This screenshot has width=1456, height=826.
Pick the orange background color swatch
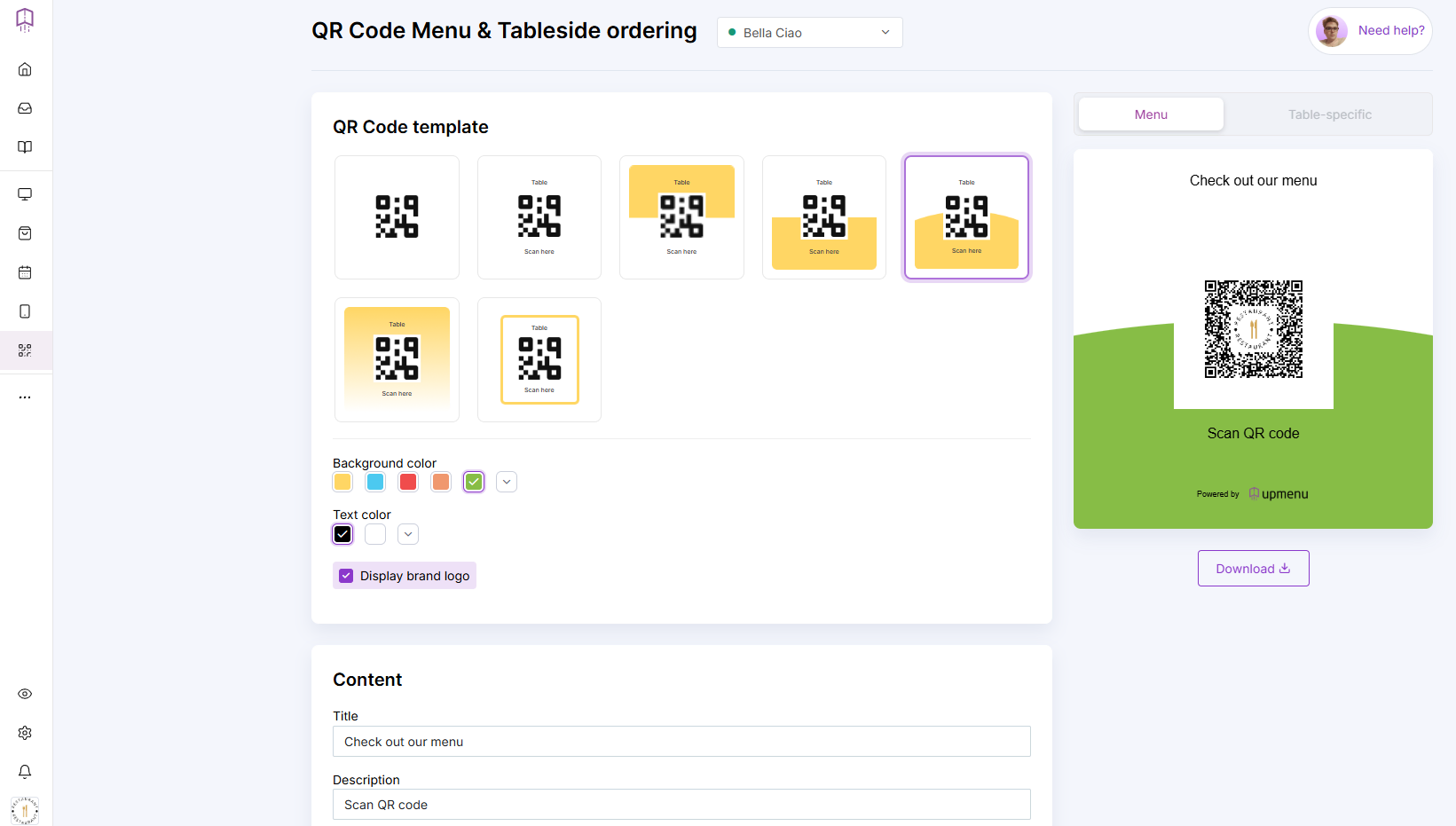441,482
